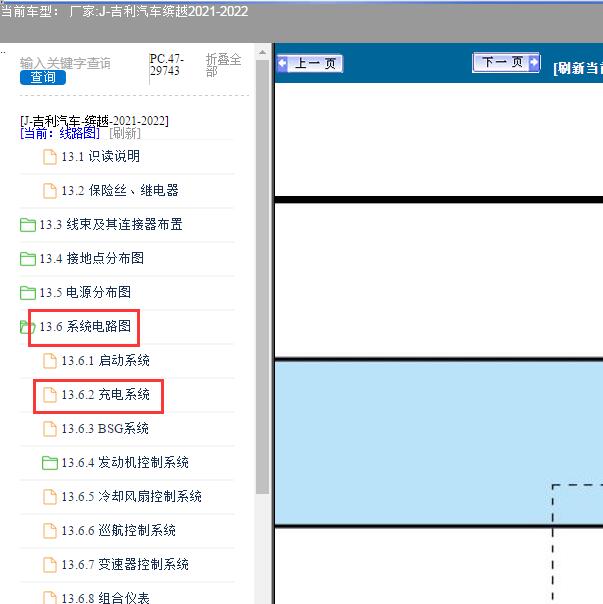Expand 13.6.4 发动机控制系统 folder
This screenshot has height=604, width=603.
[x=125, y=462]
